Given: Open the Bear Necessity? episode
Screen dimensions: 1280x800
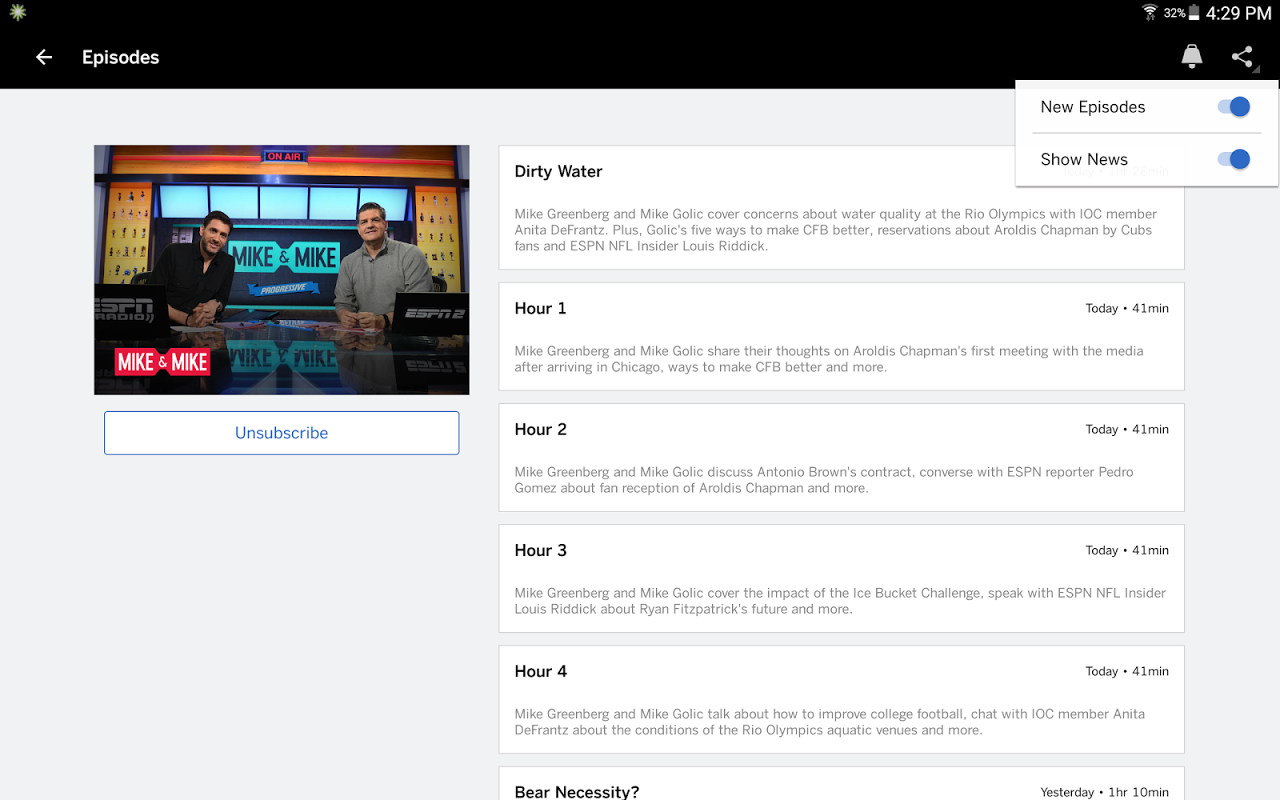Looking at the screenshot, I should (840, 789).
